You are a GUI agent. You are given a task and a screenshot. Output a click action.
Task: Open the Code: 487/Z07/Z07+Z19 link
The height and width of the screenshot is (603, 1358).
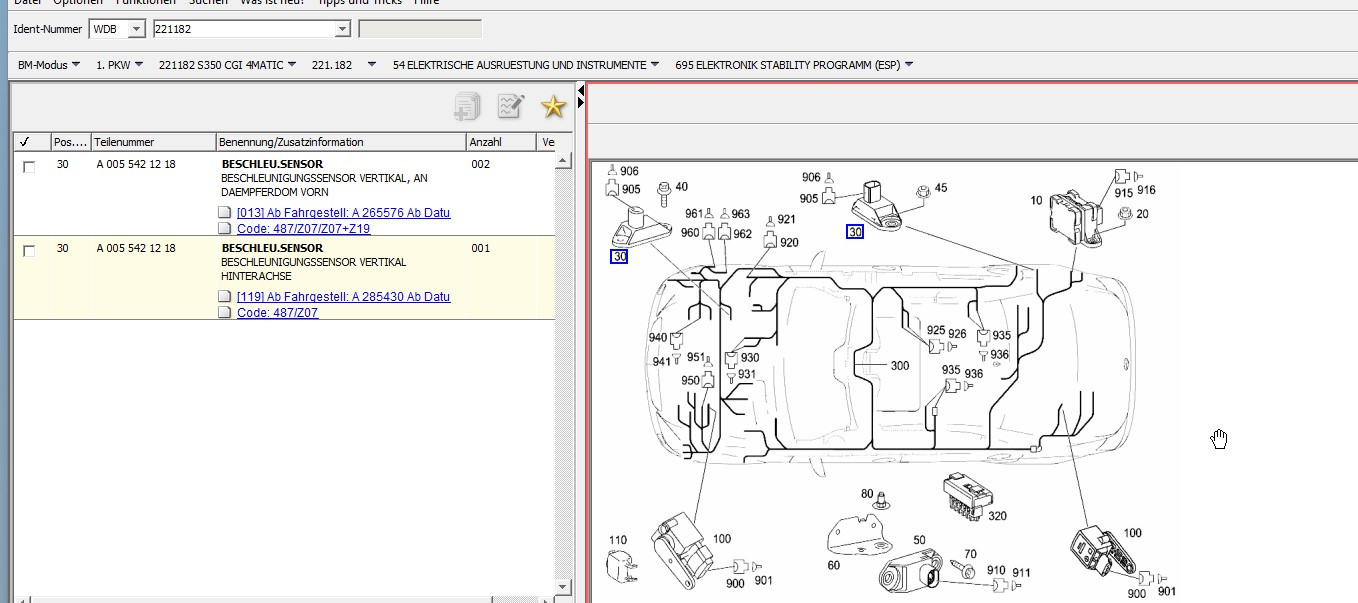tap(303, 229)
